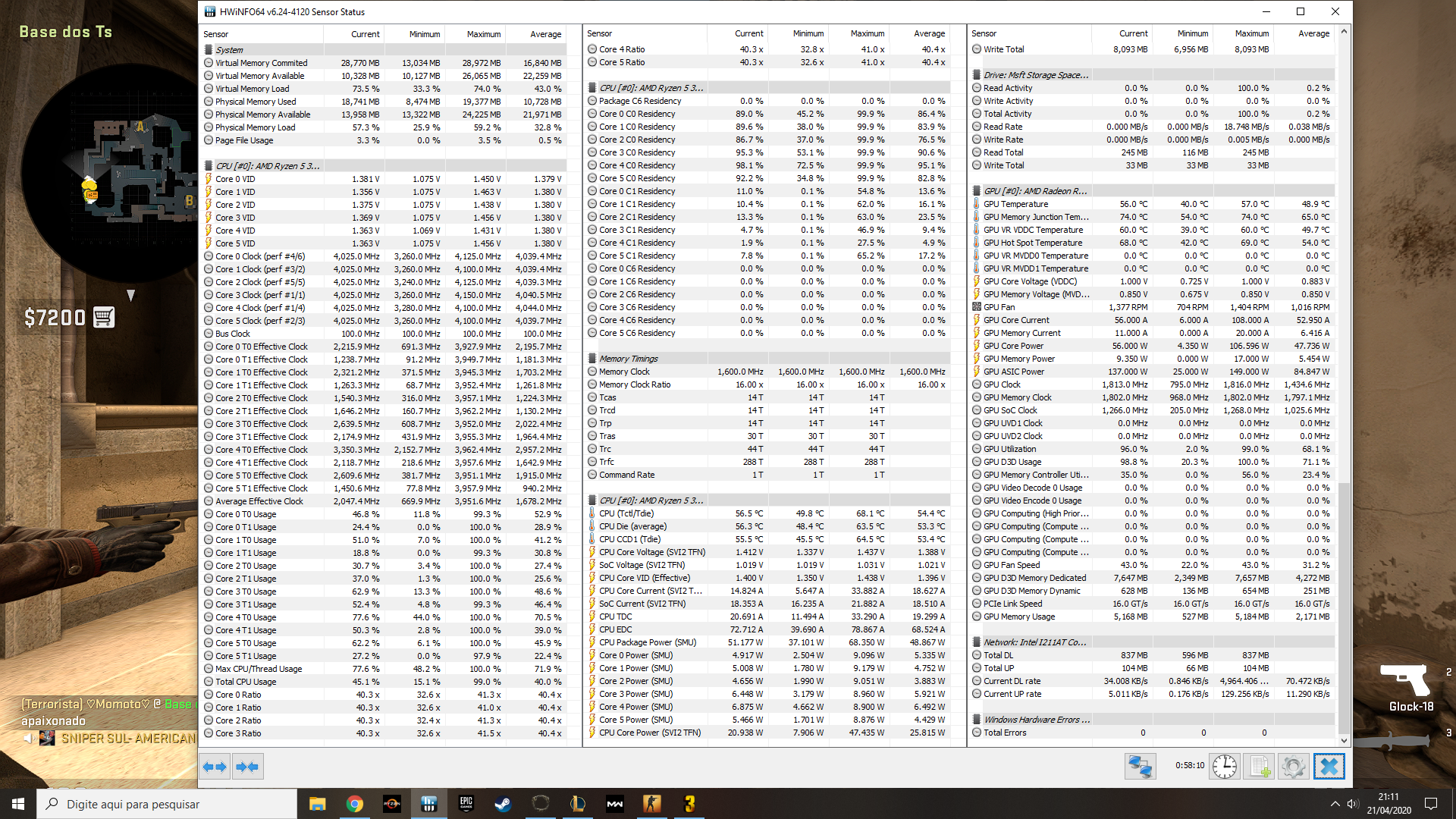
Task: Click the taskbar search box
Action: pos(167,804)
